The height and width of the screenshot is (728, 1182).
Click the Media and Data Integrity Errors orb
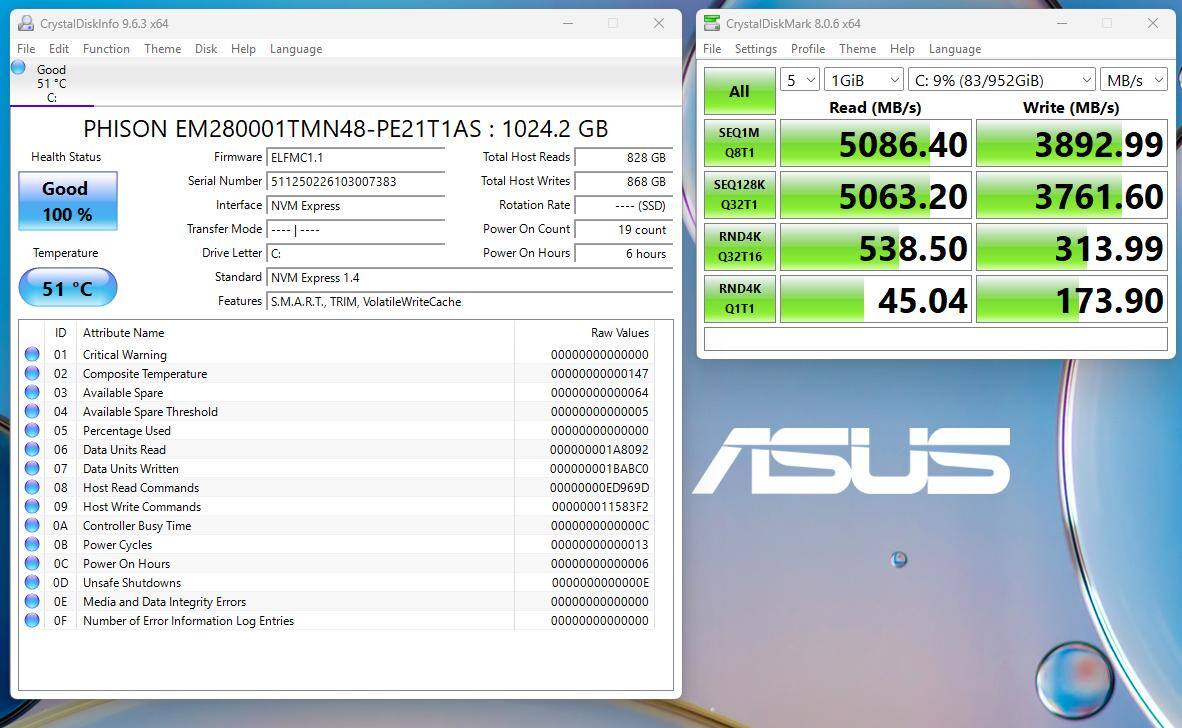coord(32,601)
